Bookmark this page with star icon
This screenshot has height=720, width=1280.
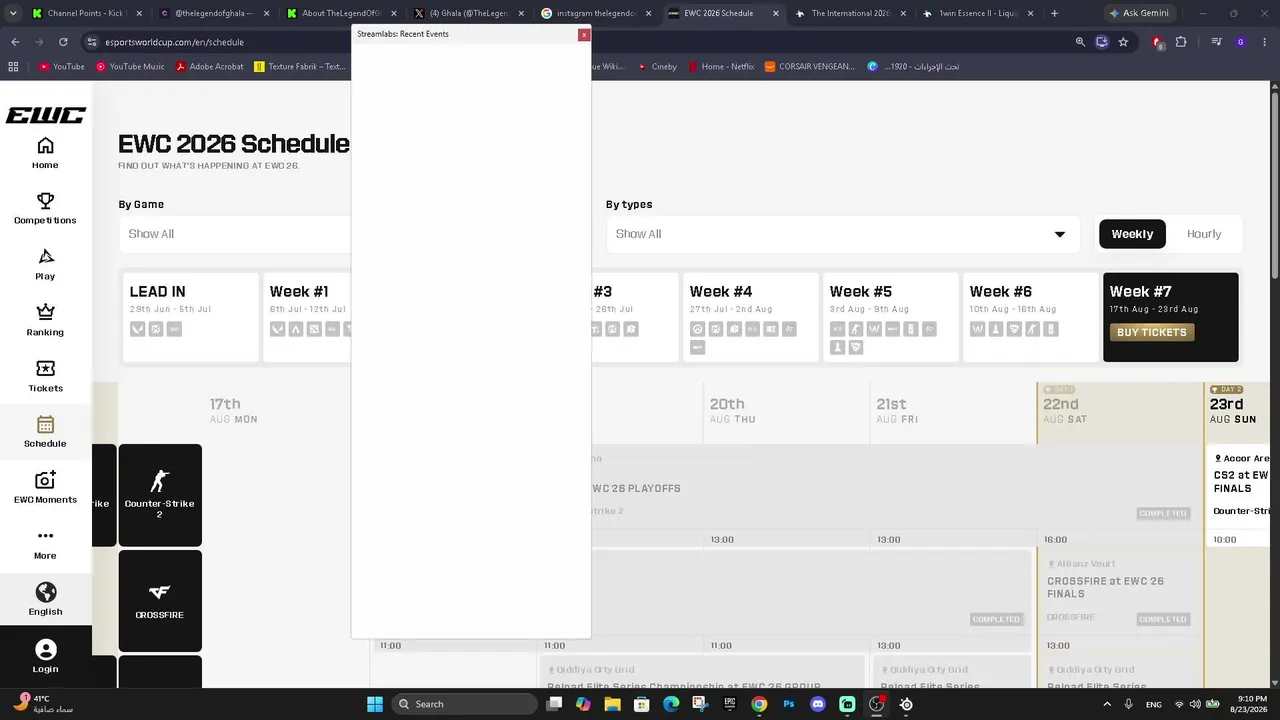point(1123,42)
